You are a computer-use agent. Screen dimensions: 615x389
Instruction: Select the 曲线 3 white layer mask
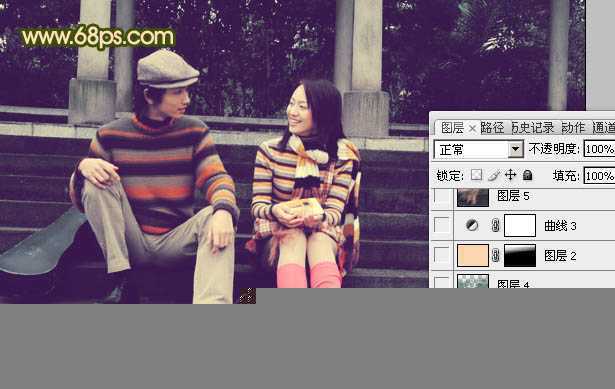520,225
